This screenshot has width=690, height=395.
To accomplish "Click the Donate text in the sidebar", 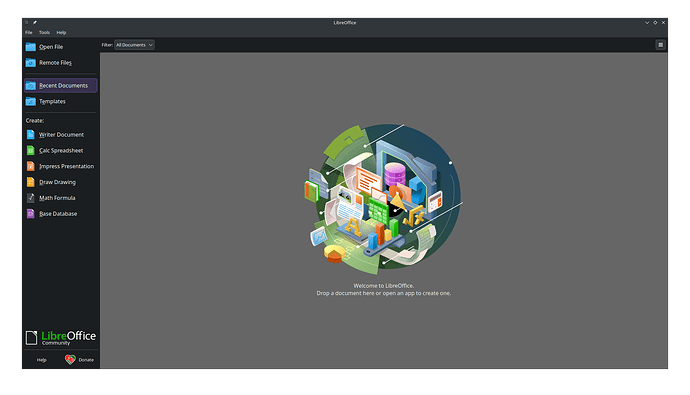I will [86, 360].
